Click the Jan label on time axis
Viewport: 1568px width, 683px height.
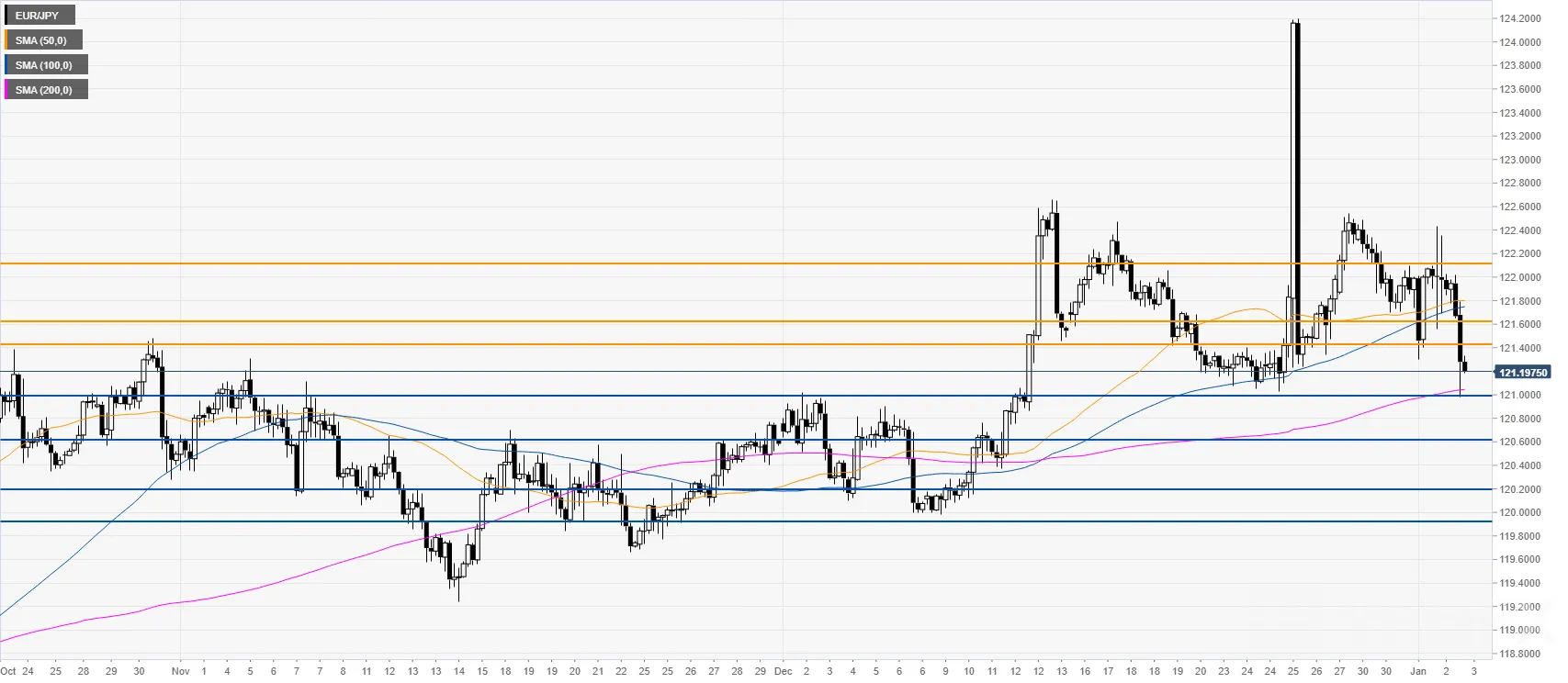pyautogui.click(x=1418, y=671)
